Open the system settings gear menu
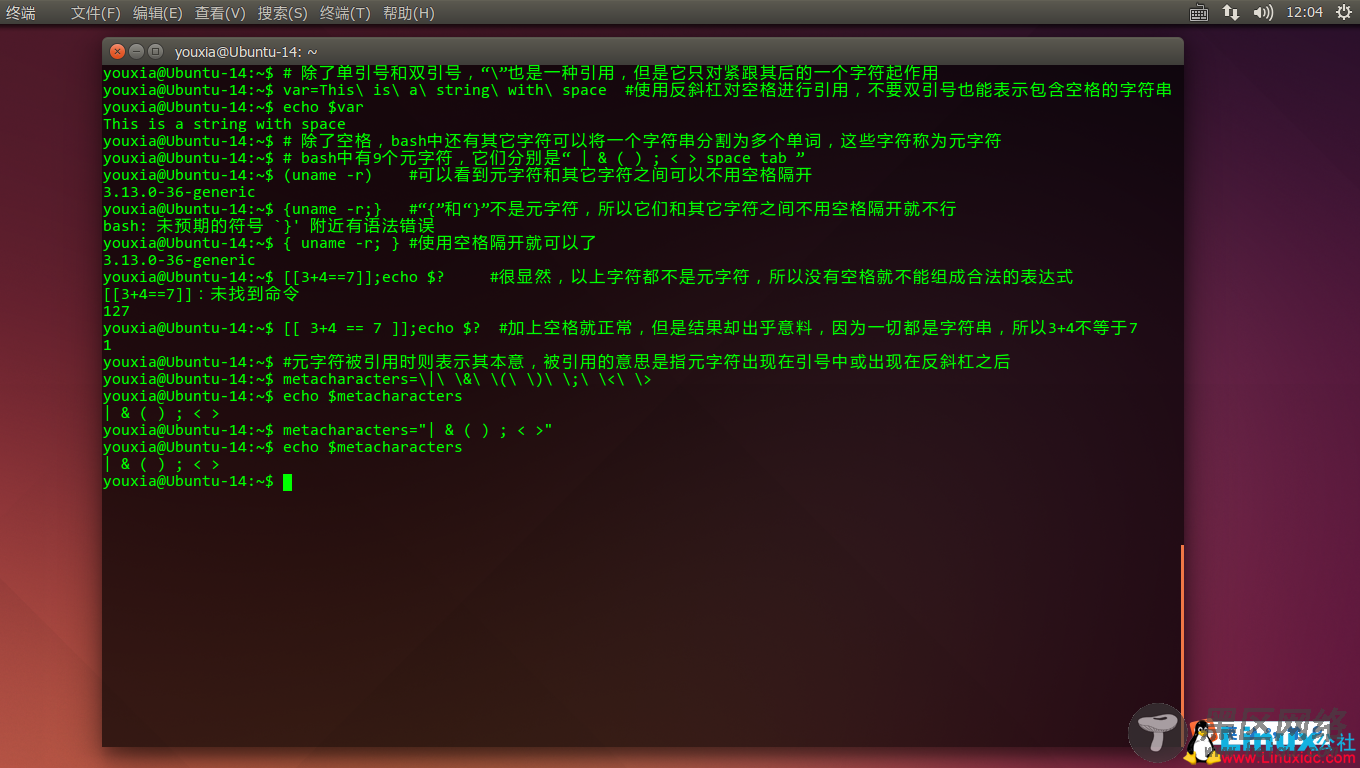The image size is (1360, 768). [x=1343, y=13]
